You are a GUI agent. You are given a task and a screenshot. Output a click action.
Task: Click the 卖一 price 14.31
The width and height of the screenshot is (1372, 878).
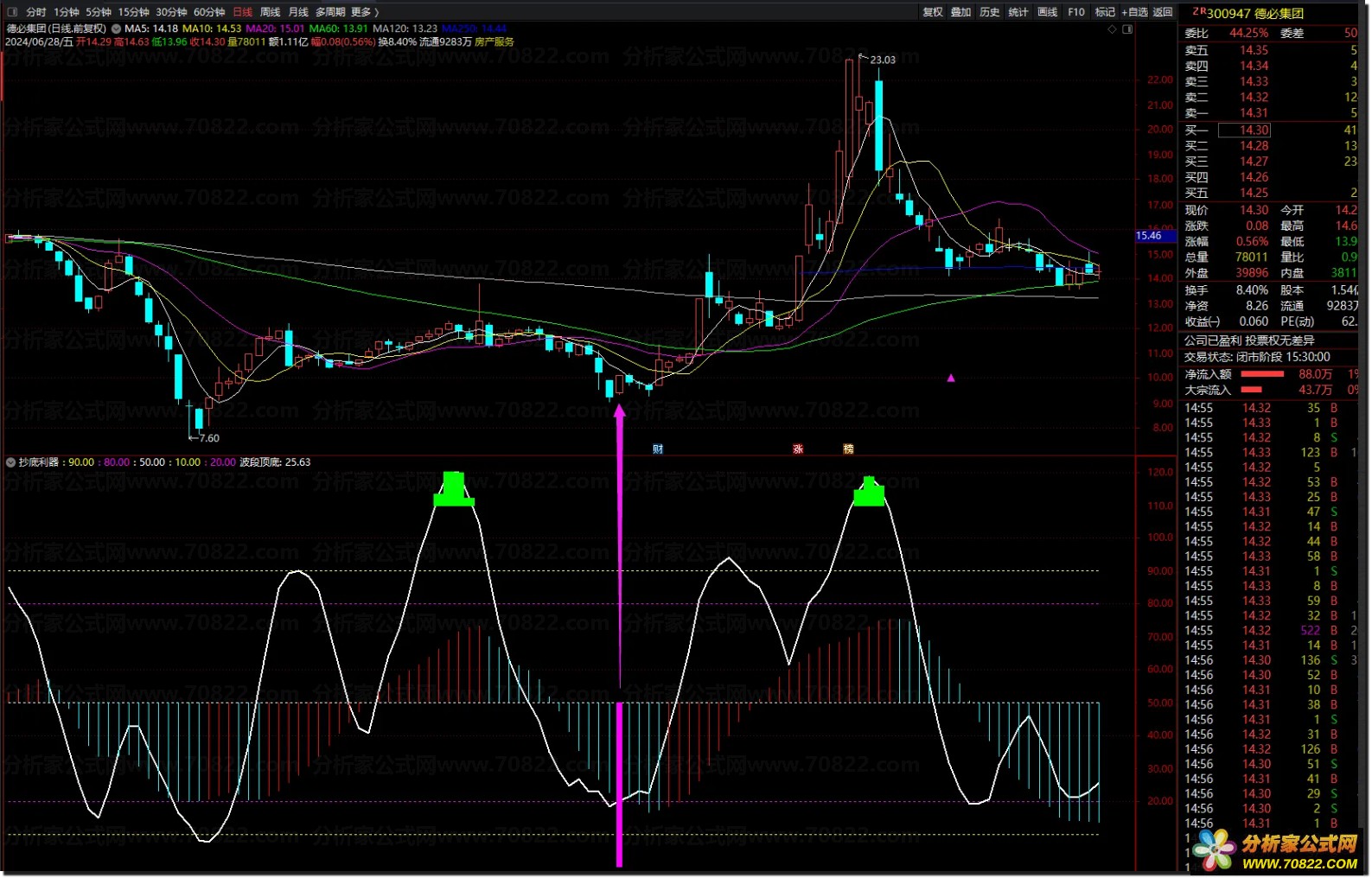click(x=1254, y=113)
